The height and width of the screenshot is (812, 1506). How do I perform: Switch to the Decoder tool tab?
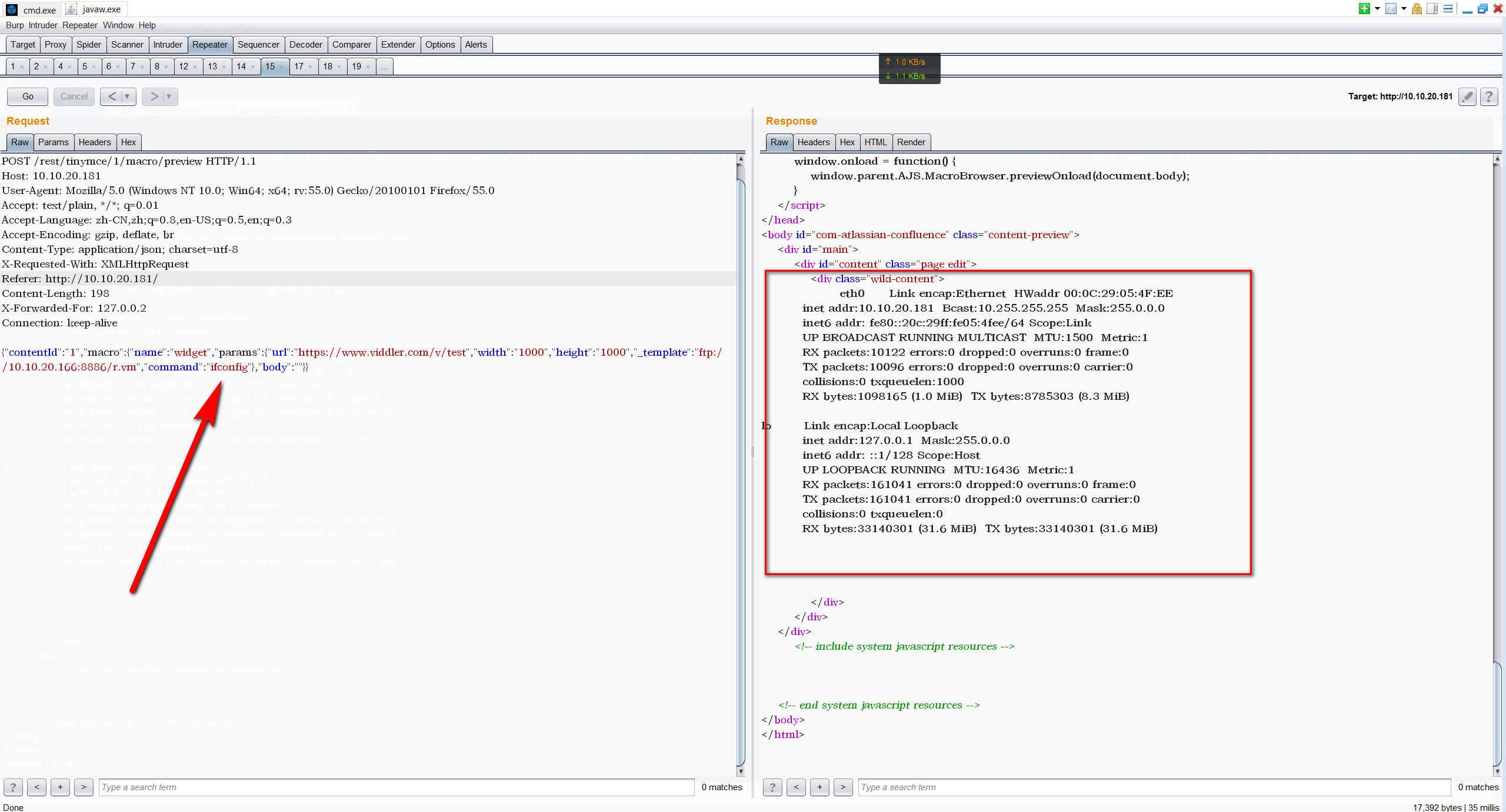click(306, 45)
